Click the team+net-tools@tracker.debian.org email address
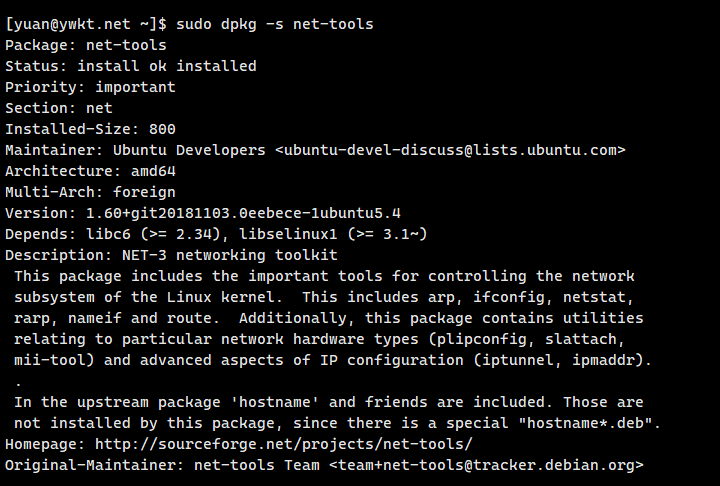This screenshot has width=720, height=486. 486,465
